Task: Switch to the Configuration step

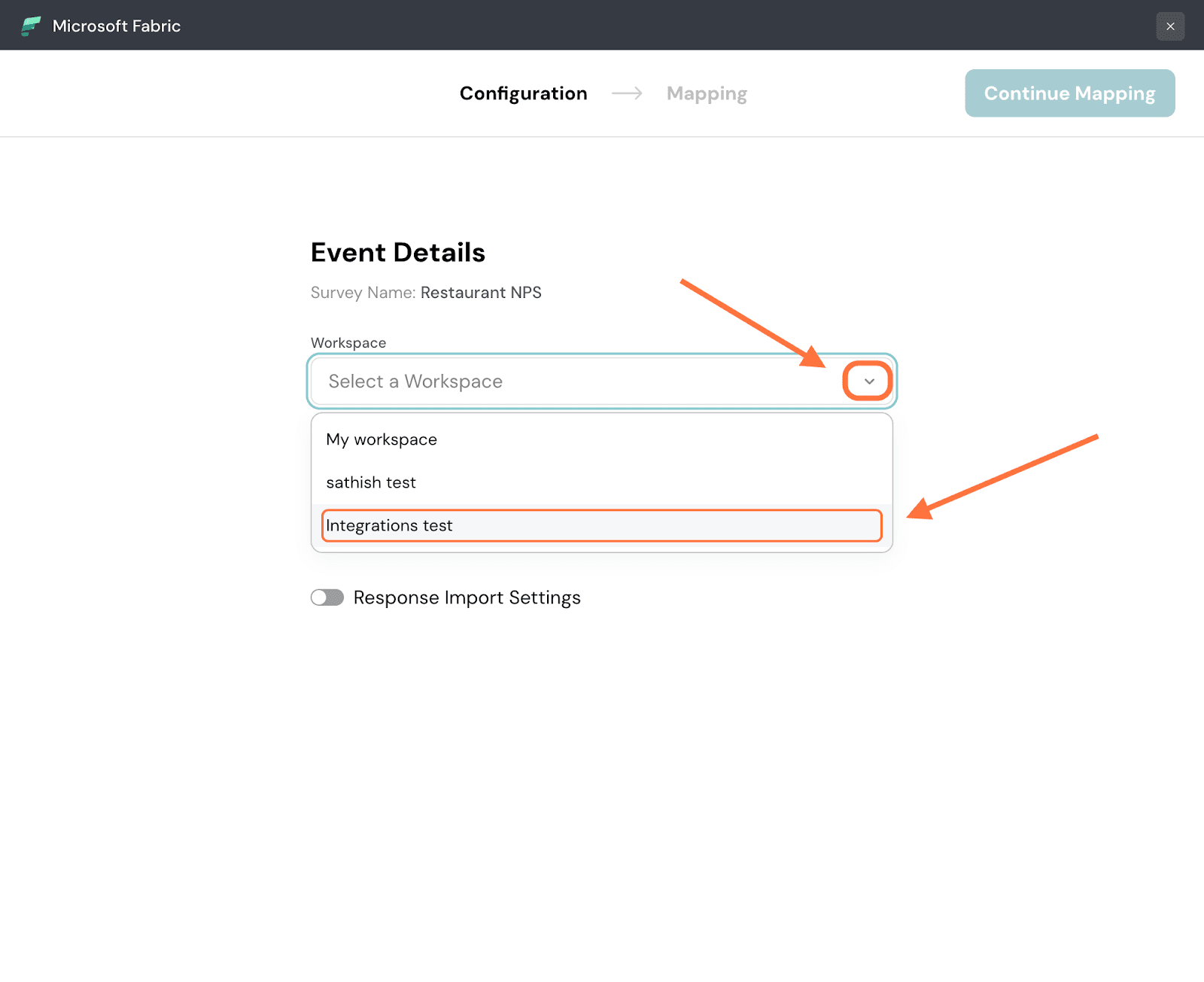Action: [523, 93]
